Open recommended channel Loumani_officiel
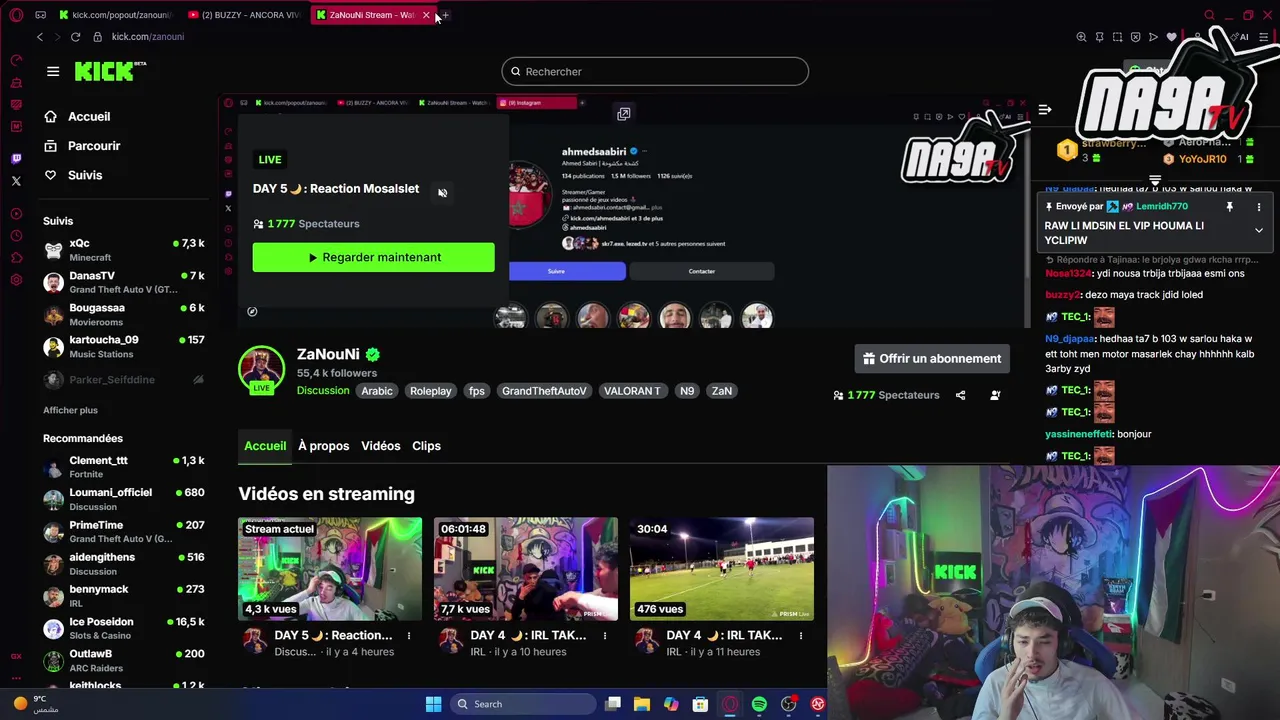Viewport: 1280px width, 720px height. click(x=124, y=499)
